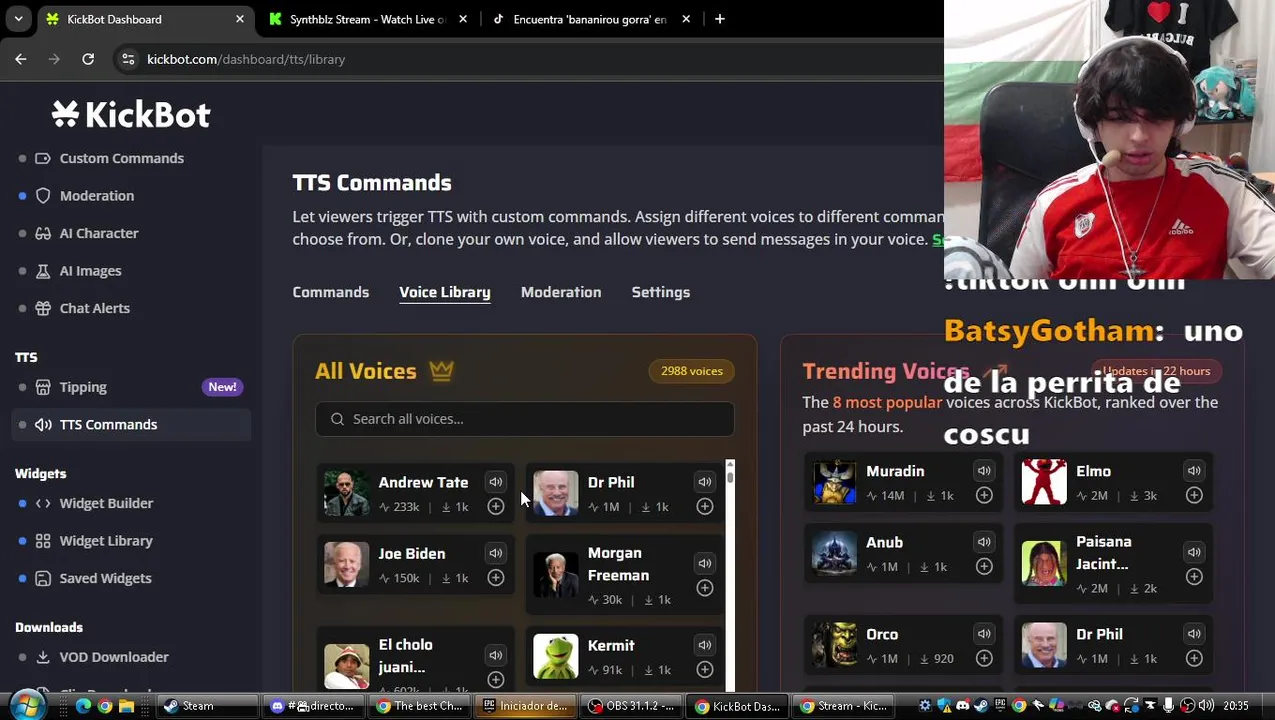Add Paisana Jacinta trending voice
The image size is (1275, 720).
tap(1194, 577)
